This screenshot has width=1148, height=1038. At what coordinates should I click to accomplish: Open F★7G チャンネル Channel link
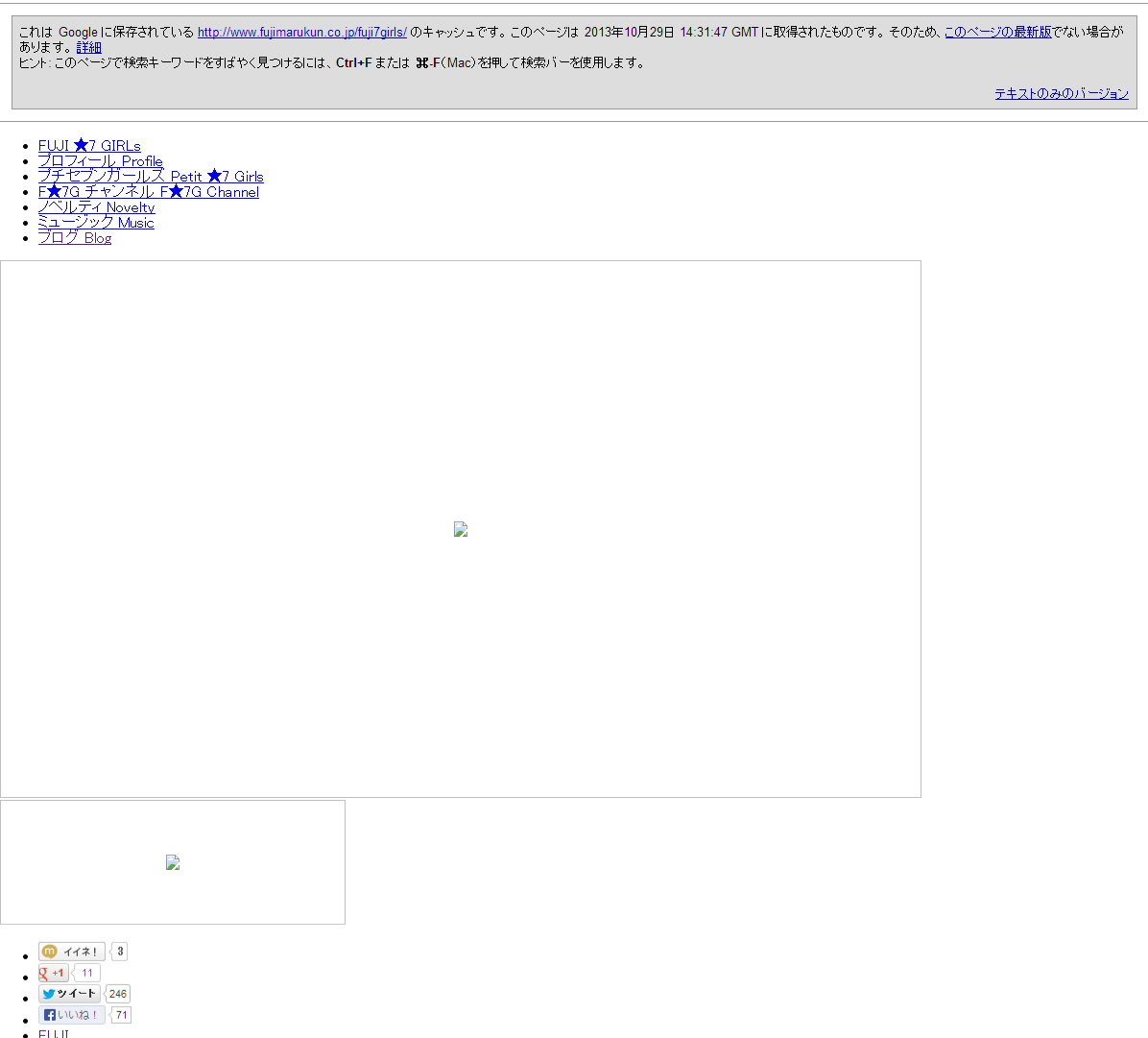(x=149, y=192)
